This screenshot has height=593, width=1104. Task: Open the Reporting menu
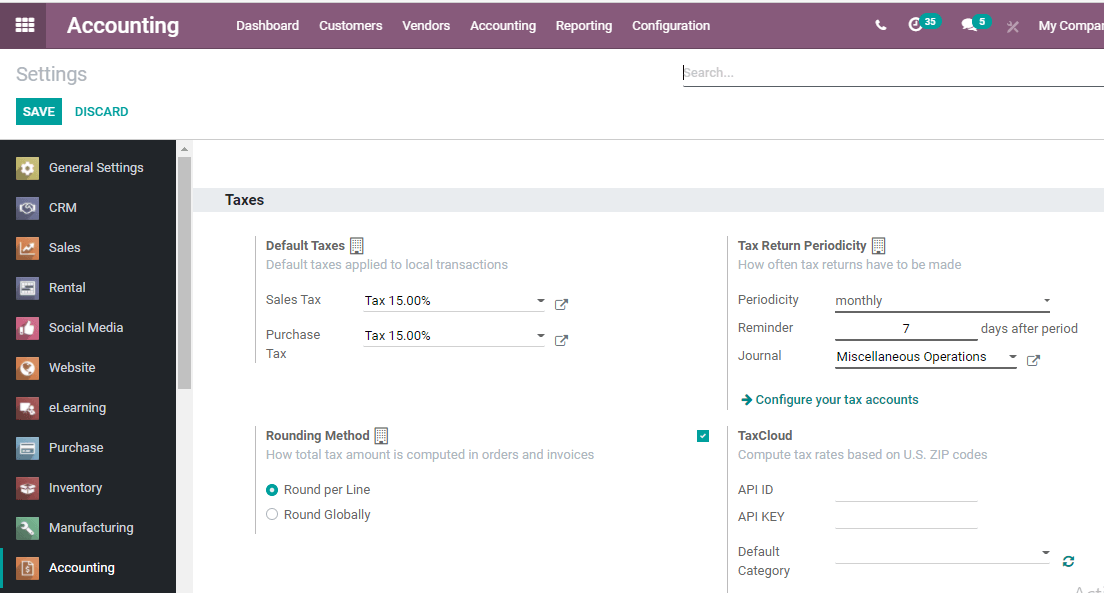[584, 25]
